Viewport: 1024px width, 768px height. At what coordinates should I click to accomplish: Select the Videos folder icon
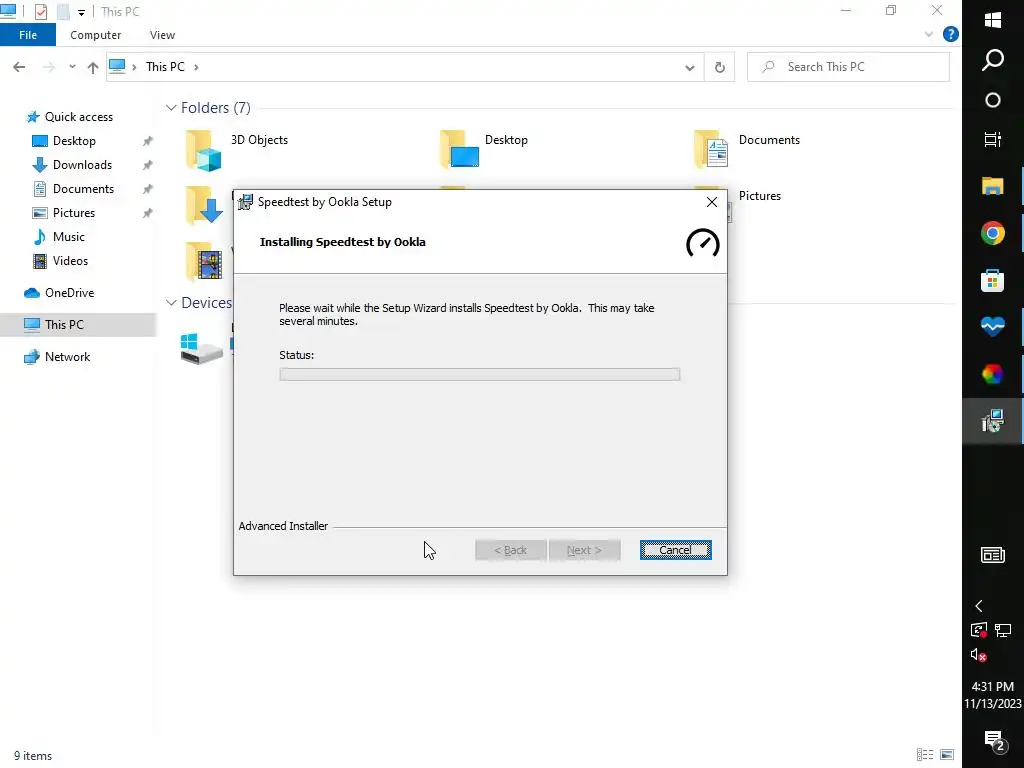[x=204, y=261]
